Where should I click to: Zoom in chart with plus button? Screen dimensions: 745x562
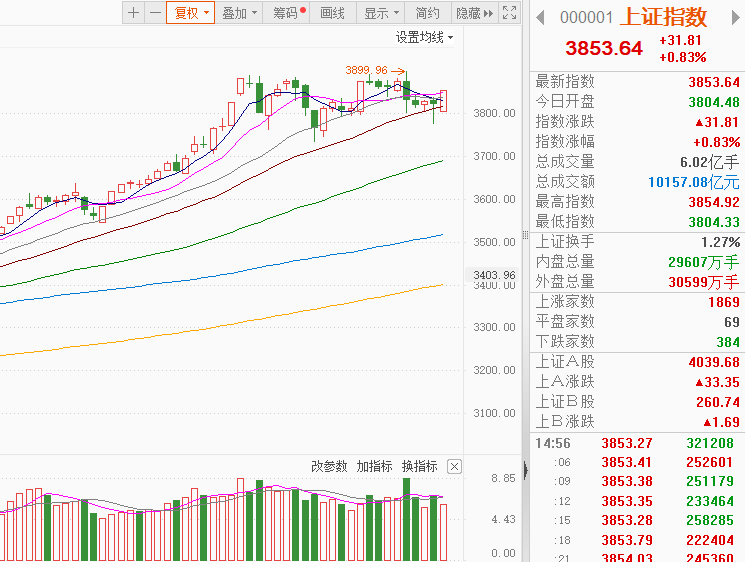134,13
